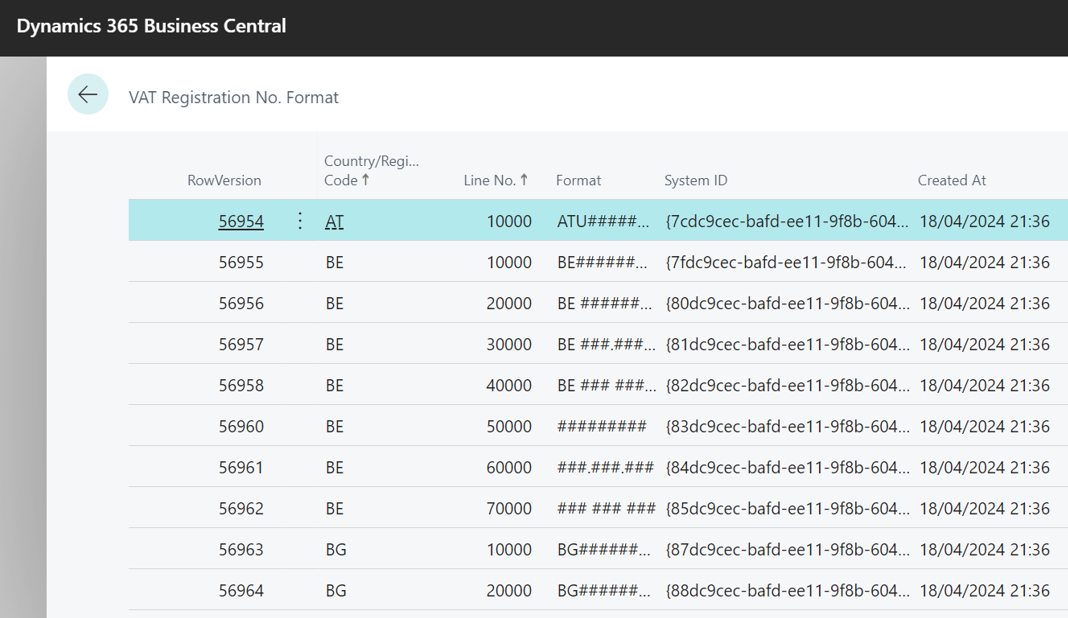Sort by the Line No. column header

pos(495,180)
